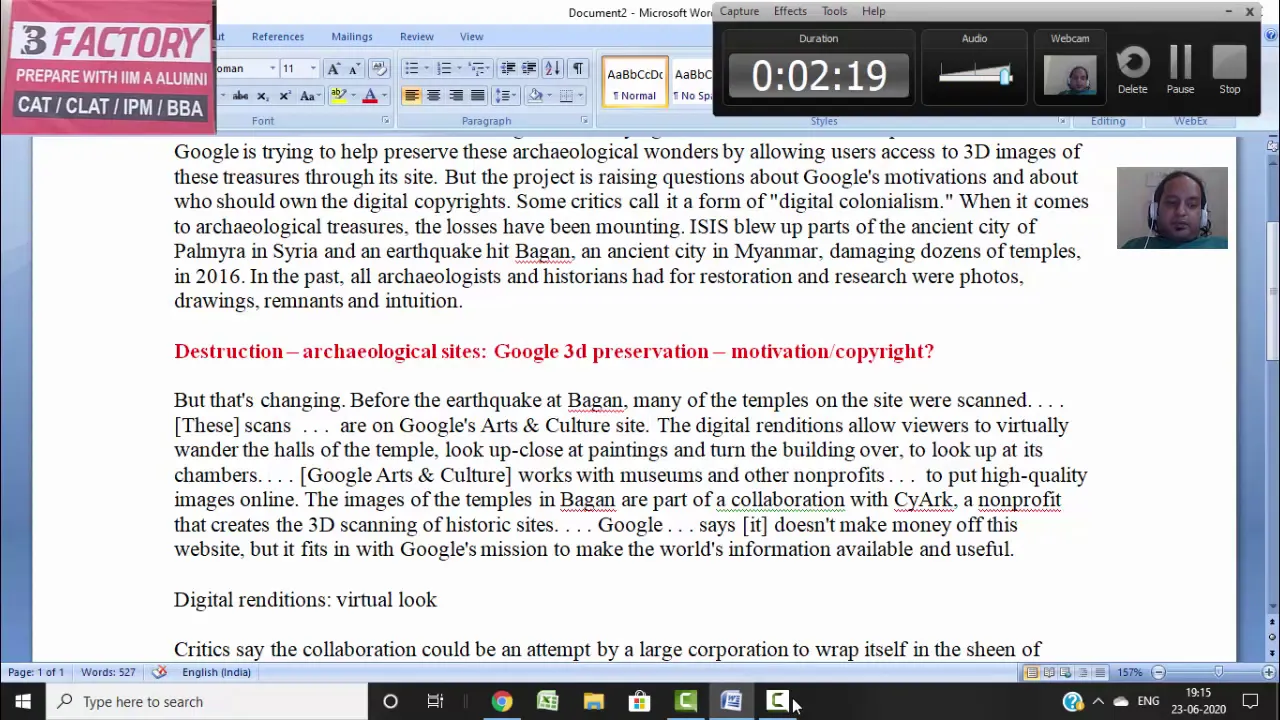Click the proofing errors icon in status bar
Screen dimensions: 1280x720
[x=159, y=672]
